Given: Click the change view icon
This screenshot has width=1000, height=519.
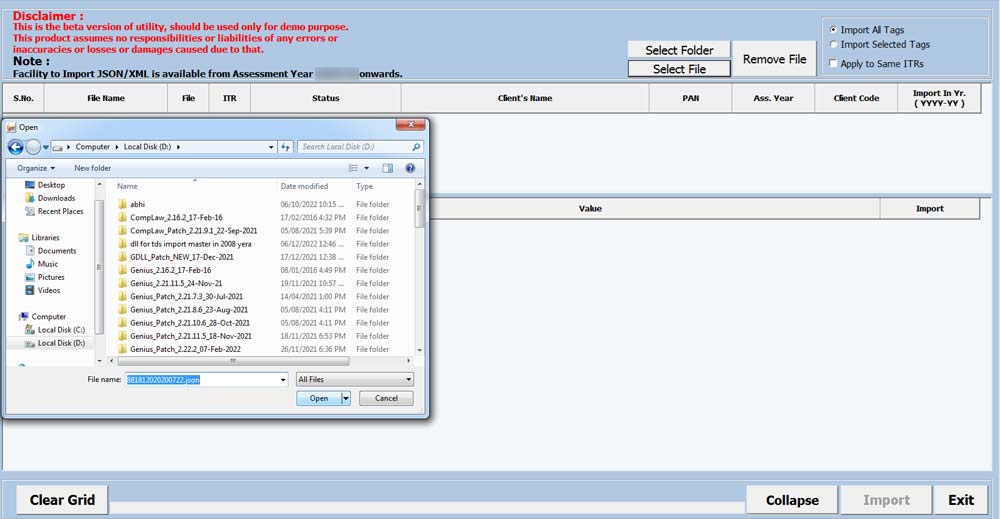Looking at the screenshot, I should (x=353, y=168).
